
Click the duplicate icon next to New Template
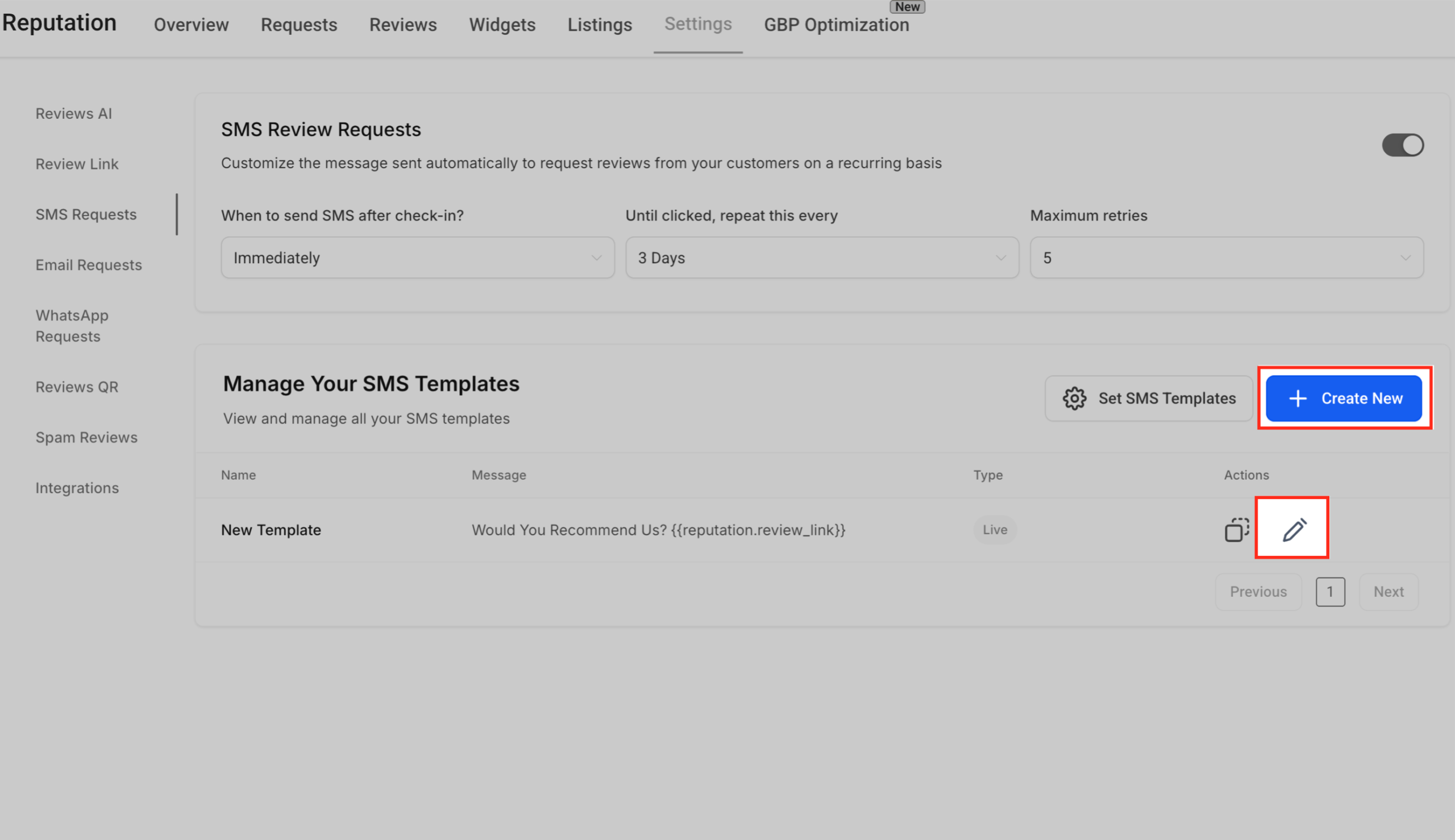pyautogui.click(x=1236, y=530)
